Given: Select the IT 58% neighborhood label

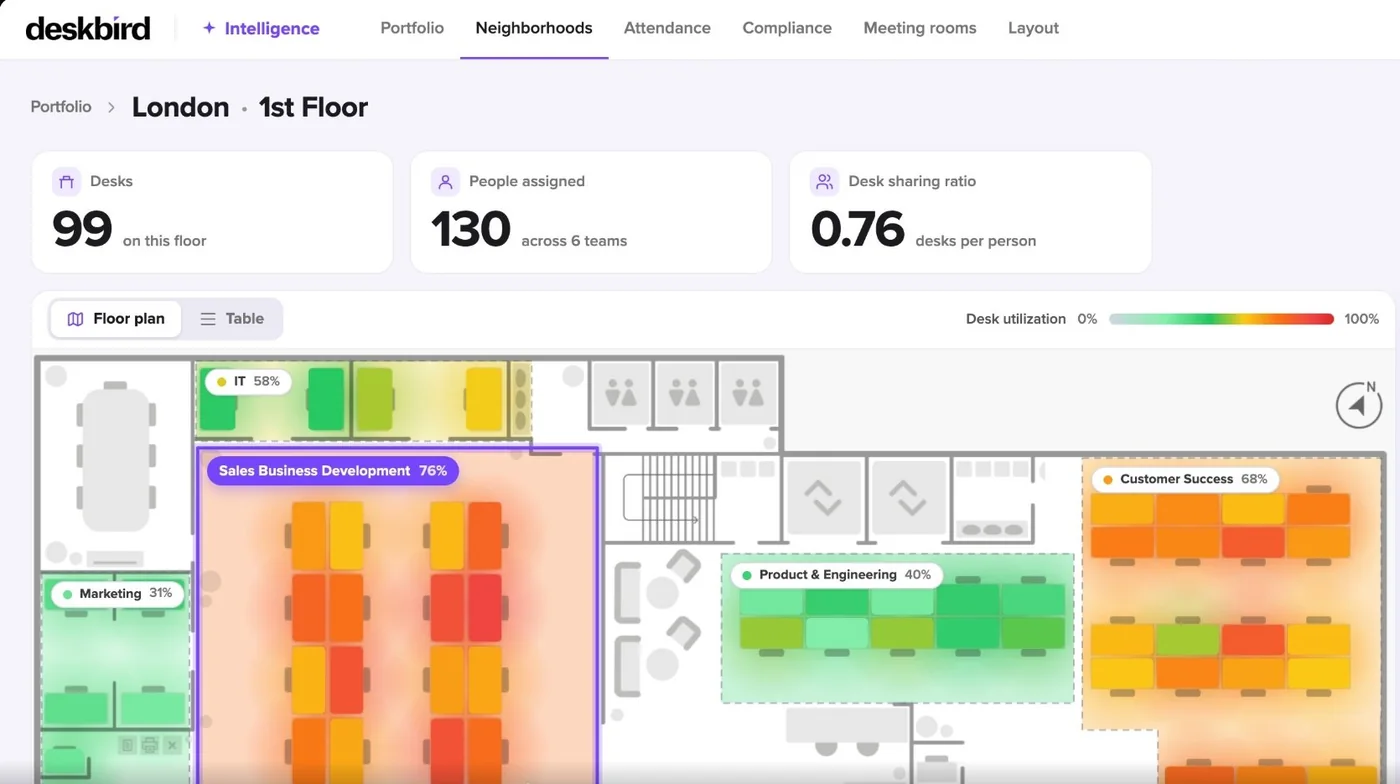Looking at the screenshot, I should 248,381.
